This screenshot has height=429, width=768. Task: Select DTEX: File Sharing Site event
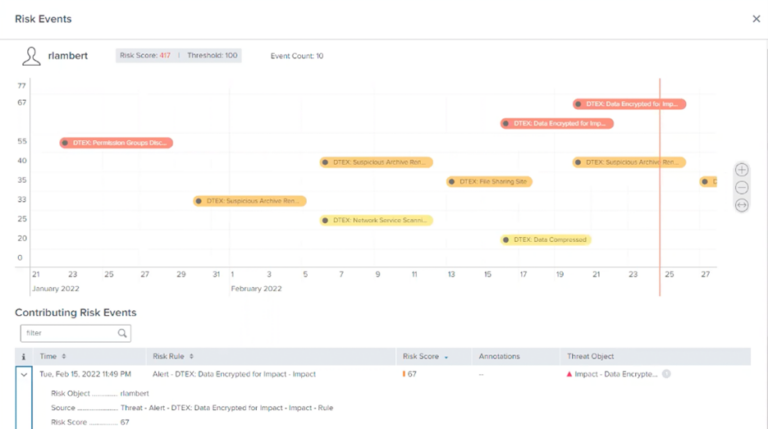click(x=490, y=182)
